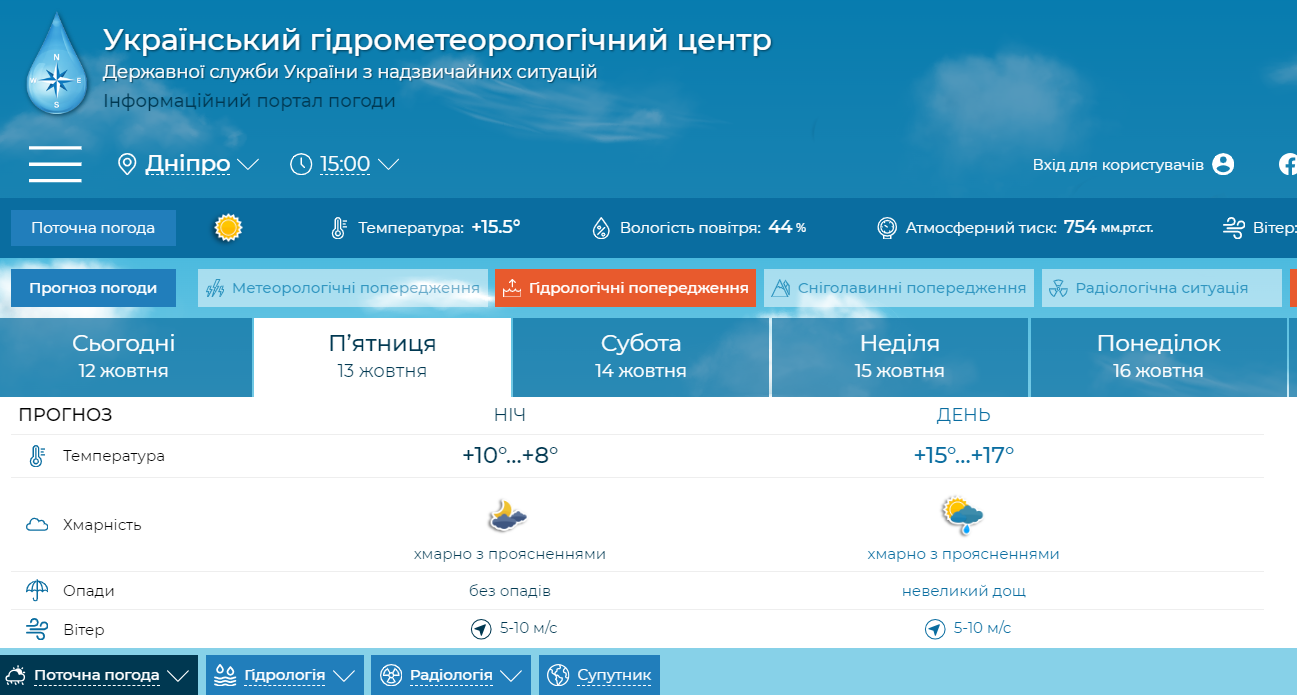Open Гідрологічні попередження warnings
The width and height of the screenshot is (1297, 695).
pyautogui.click(x=625, y=288)
